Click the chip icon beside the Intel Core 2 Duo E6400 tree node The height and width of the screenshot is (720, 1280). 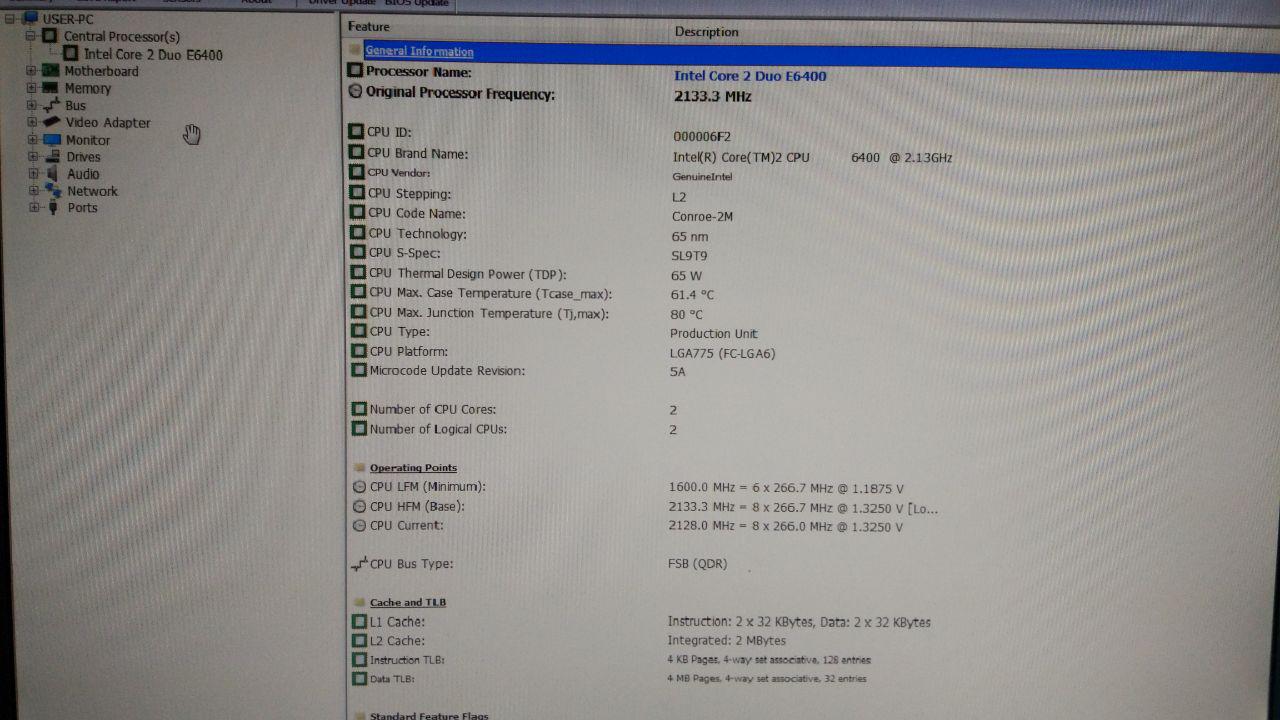(x=71, y=54)
